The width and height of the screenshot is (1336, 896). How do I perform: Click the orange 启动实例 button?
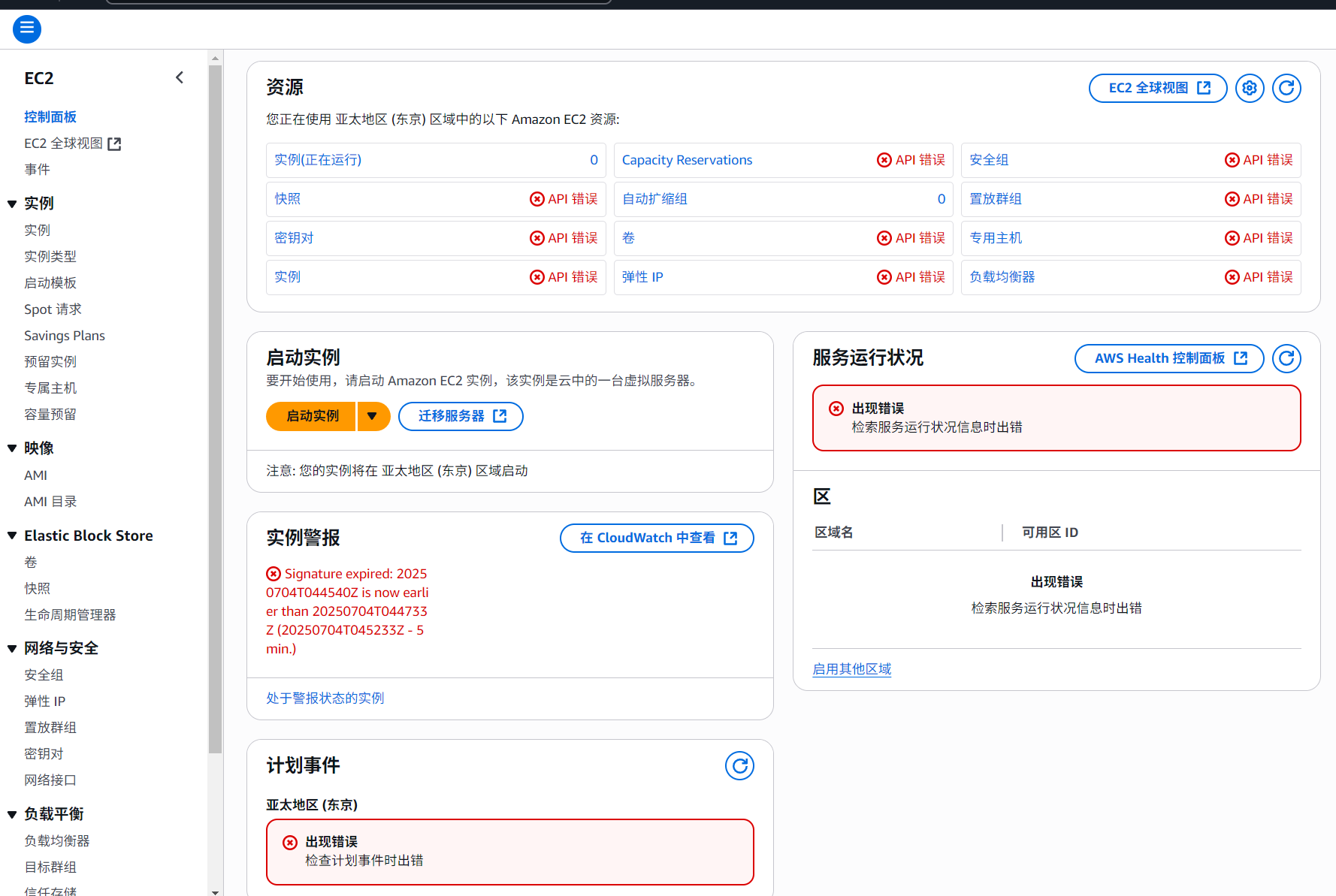pos(311,416)
